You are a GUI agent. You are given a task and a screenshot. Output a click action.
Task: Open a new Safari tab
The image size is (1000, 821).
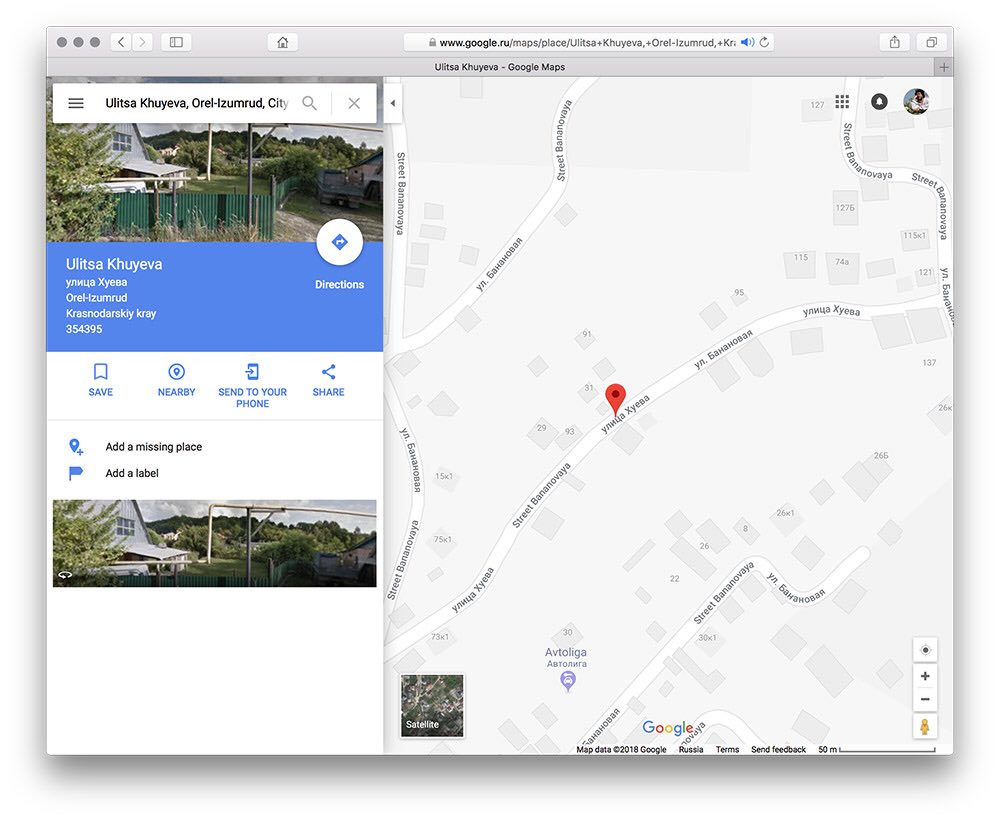click(944, 67)
